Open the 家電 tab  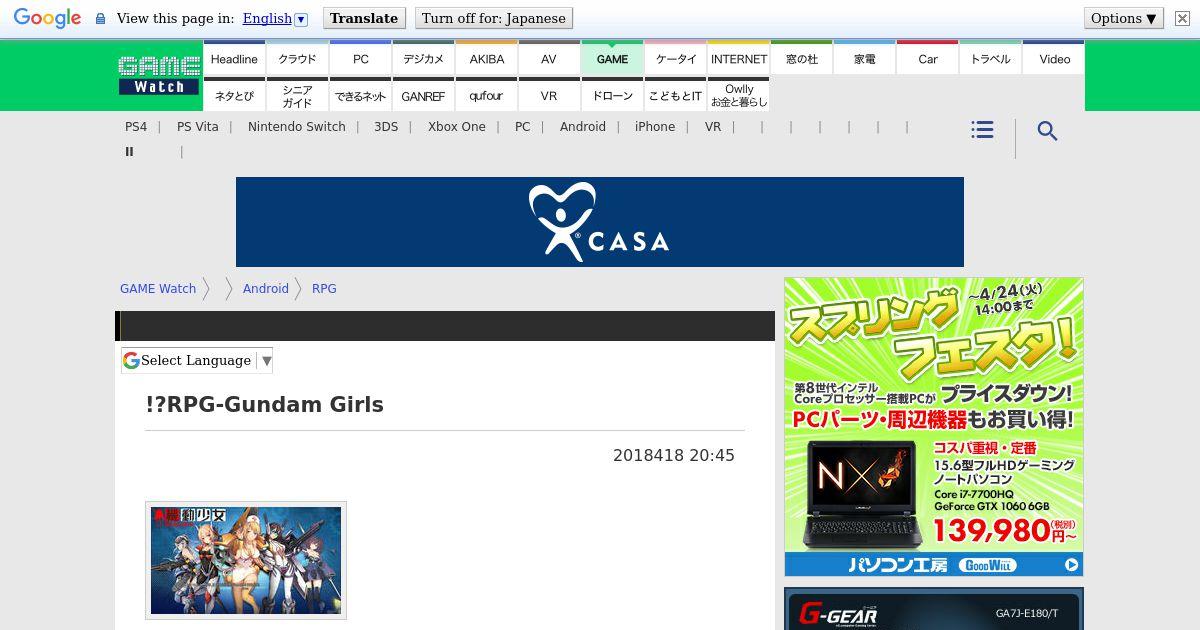tap(865, 59)
